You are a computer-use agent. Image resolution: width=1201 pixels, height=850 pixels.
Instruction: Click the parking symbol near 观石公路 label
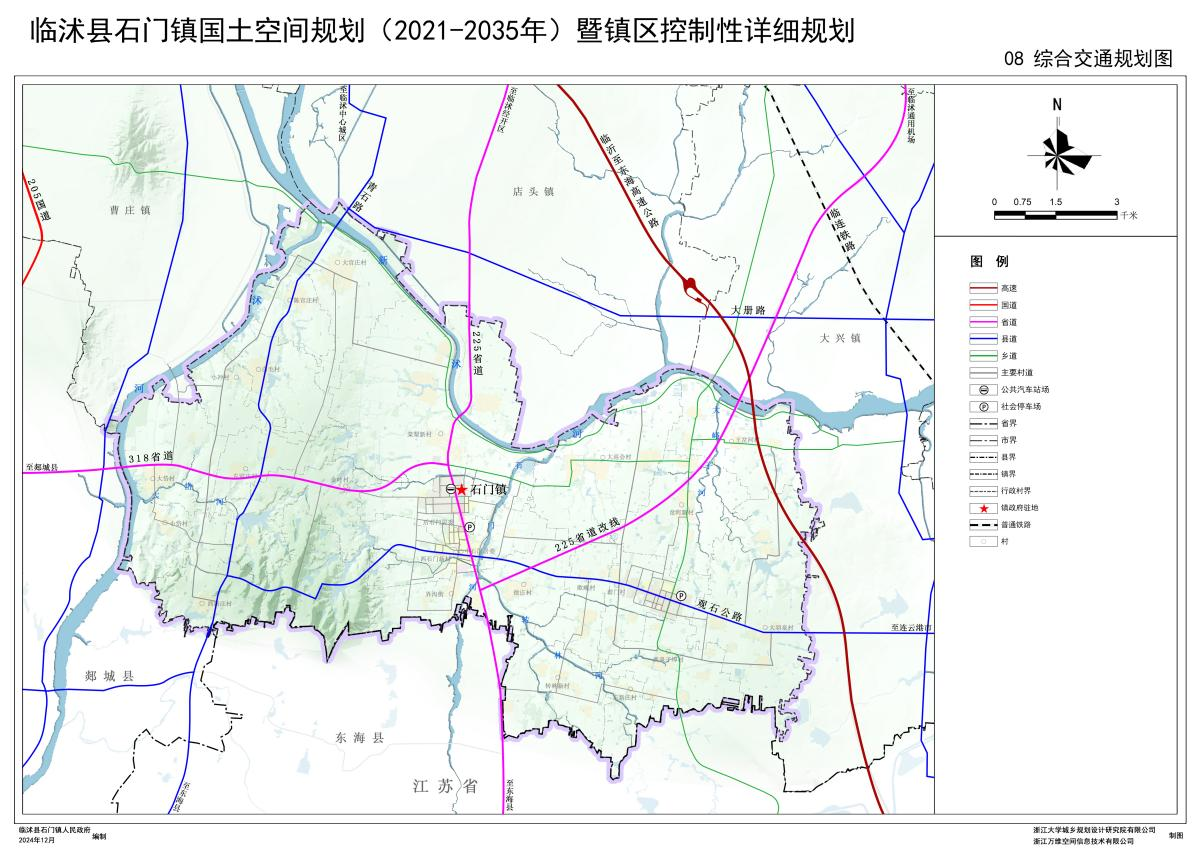pos(680,595)
